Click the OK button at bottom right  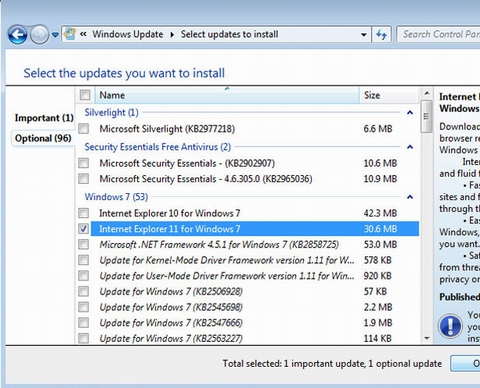[x=465, y=363]
